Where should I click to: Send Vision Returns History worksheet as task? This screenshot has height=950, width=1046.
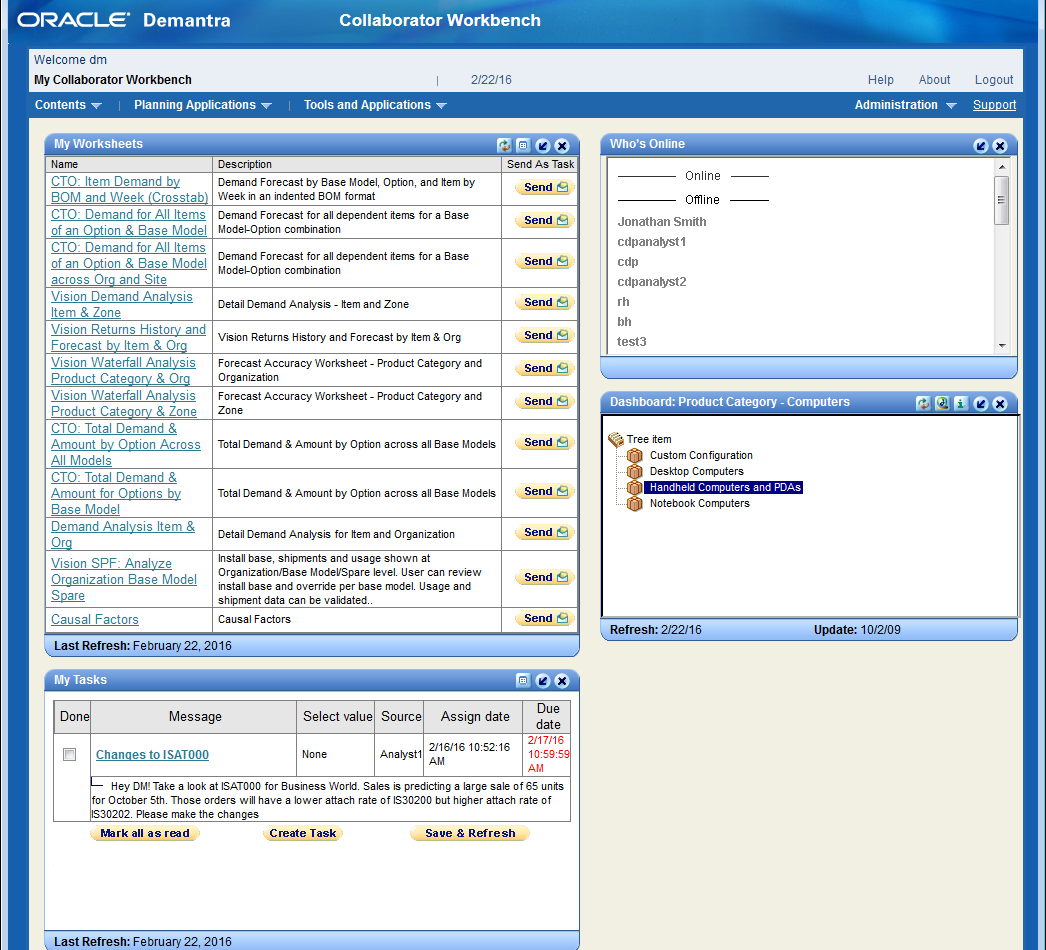pyautogui.click(x=545, y=335)
